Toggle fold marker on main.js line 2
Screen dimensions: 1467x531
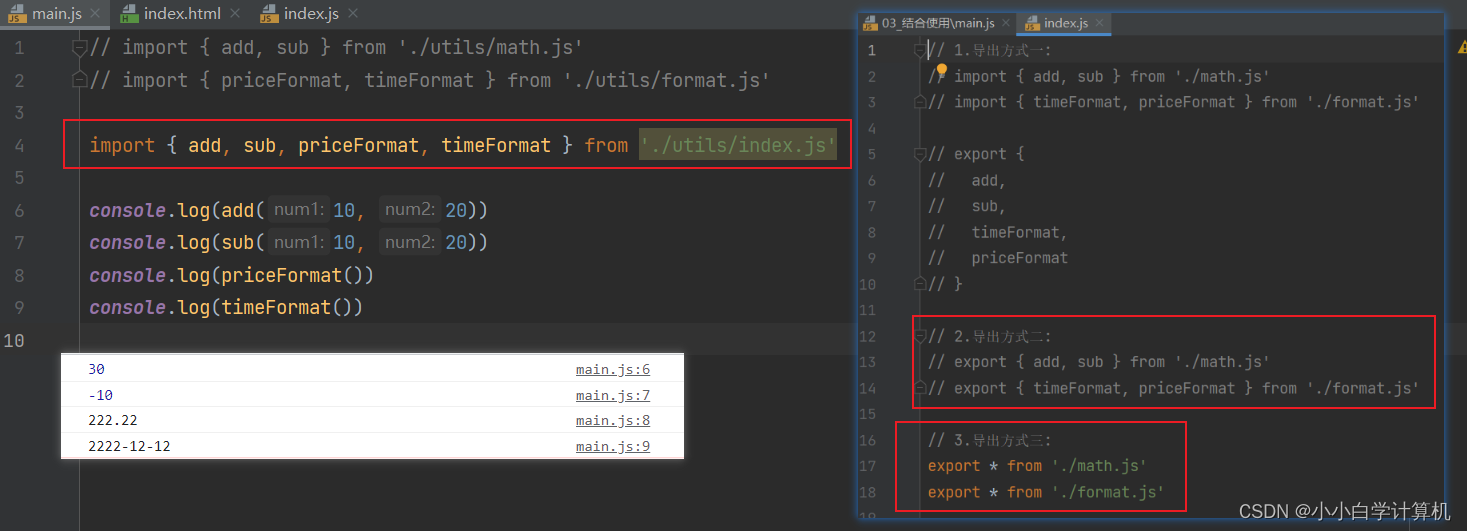click(x=79, y=80)
